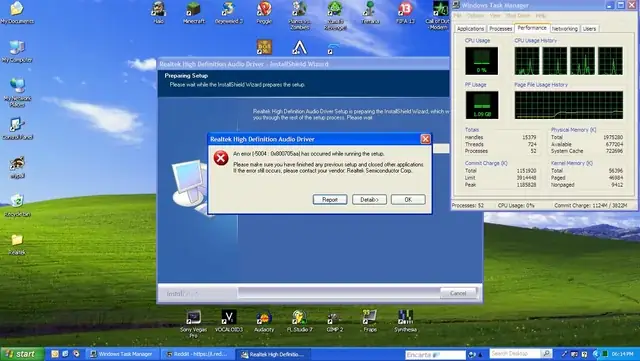Open the Users tab in Task Manager
The image size is (640, 361).
pos(589,29)
